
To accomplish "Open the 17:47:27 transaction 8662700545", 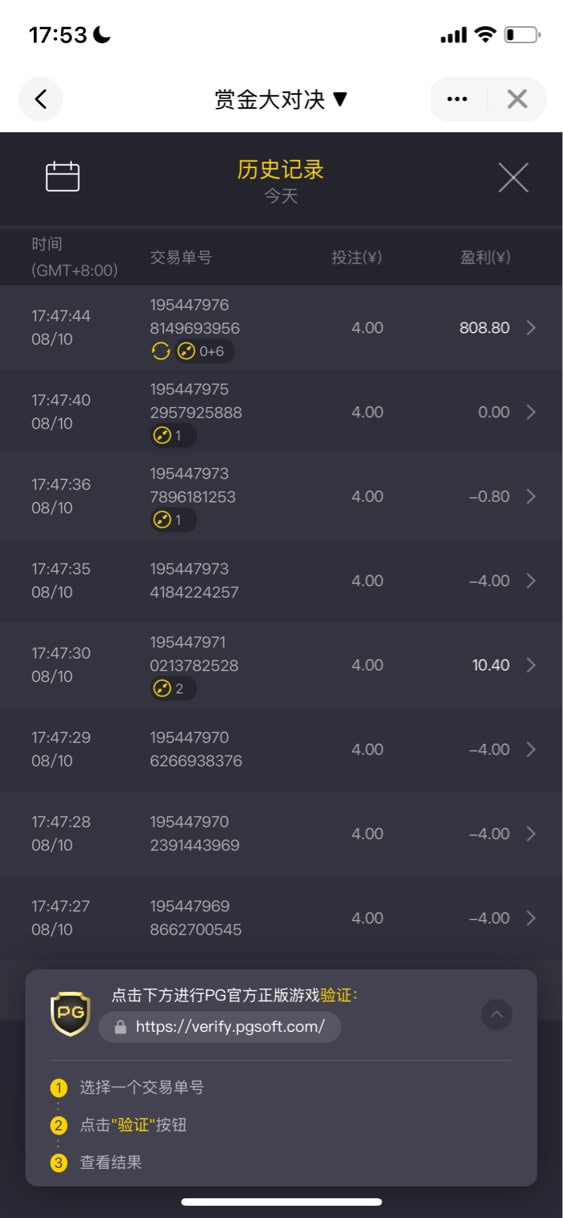I will point(281,918).
